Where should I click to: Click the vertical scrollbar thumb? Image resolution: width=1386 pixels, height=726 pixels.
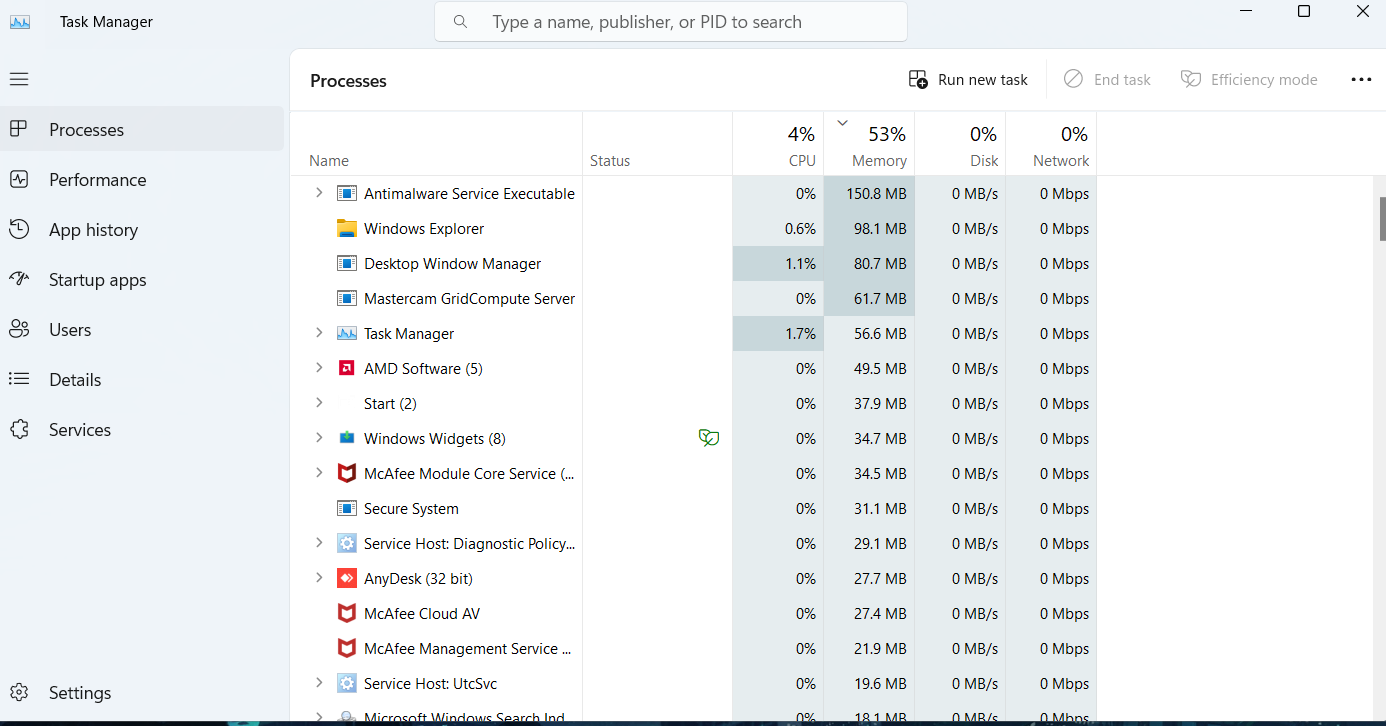coord(1382,219)
